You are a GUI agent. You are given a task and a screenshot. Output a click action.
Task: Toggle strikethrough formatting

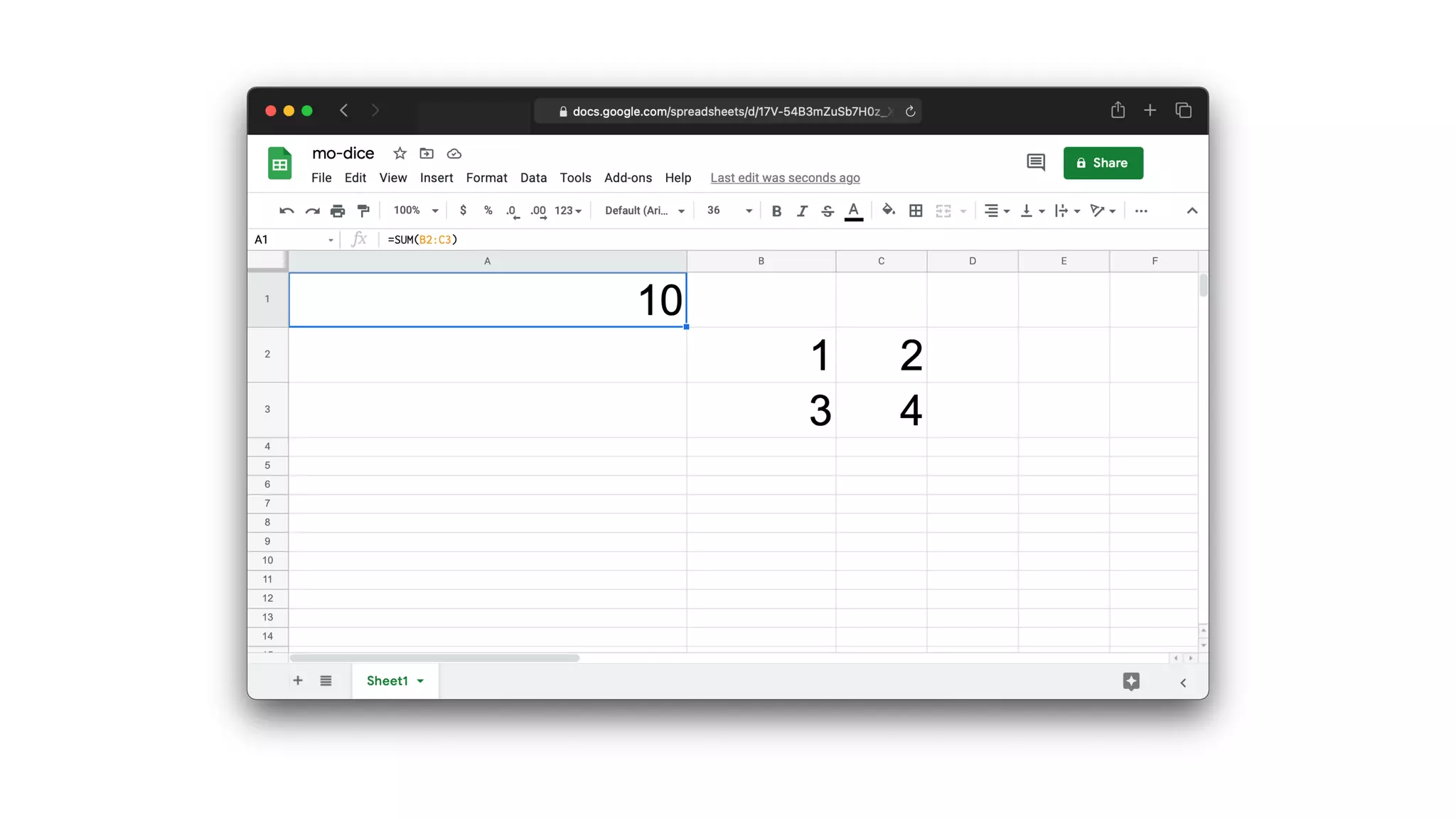pyautogui.click(x=828, y=210)
